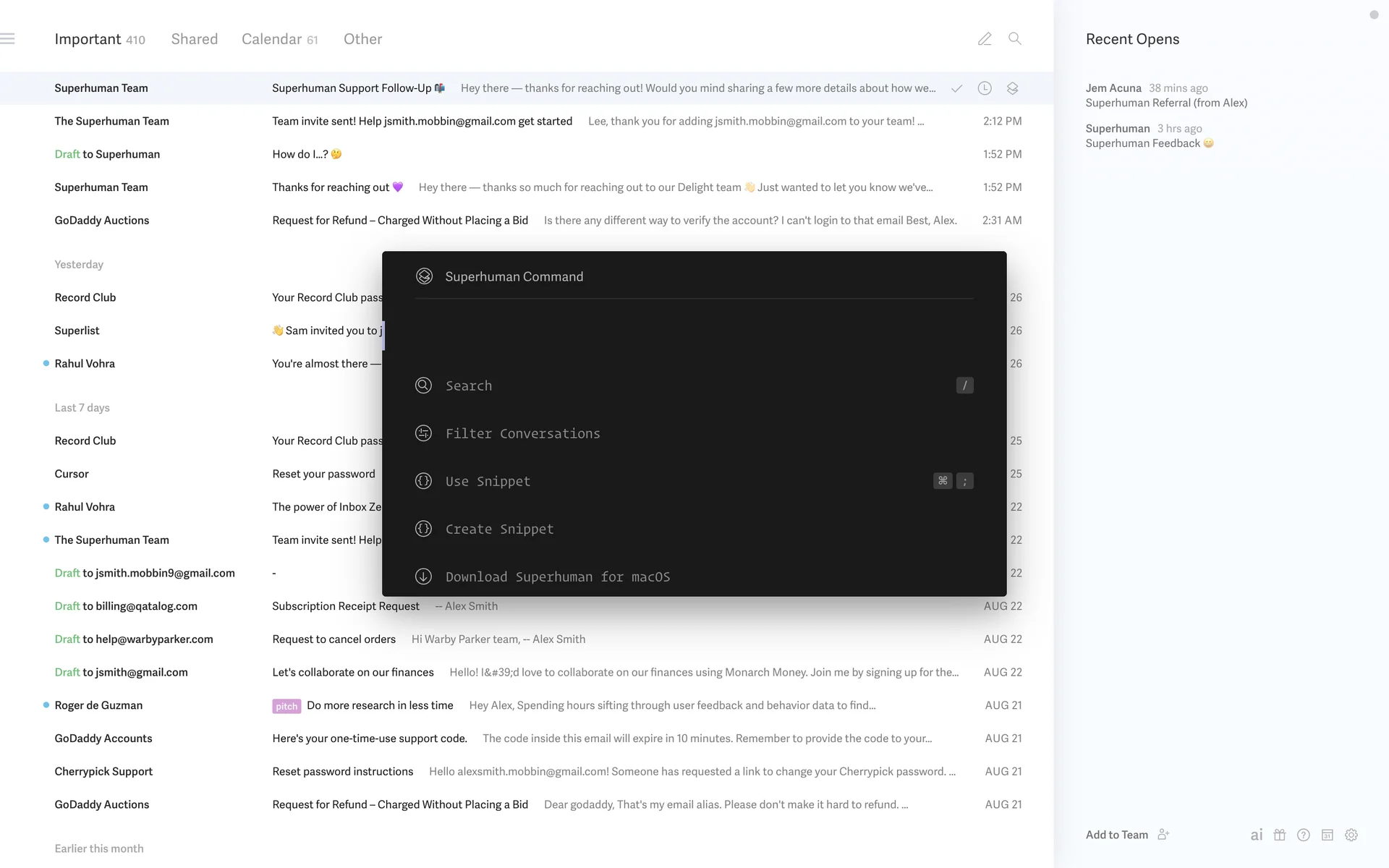Open the Roger de Guzman pitch email
Screen dimensions: 1389x868
tap(380, 705)
